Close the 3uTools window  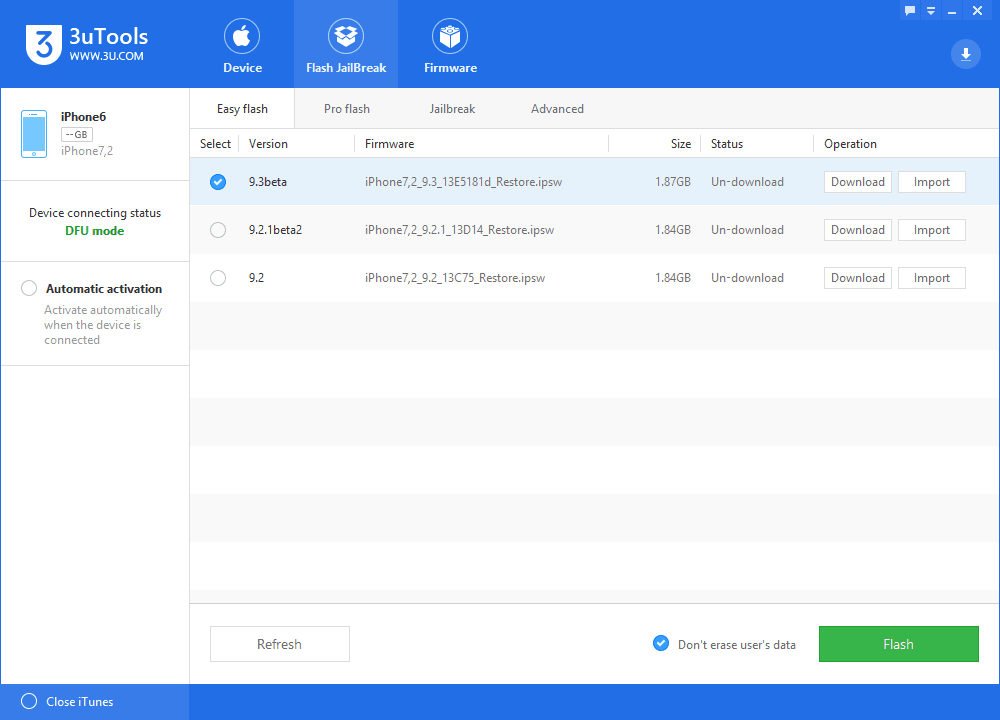[977, 11]
